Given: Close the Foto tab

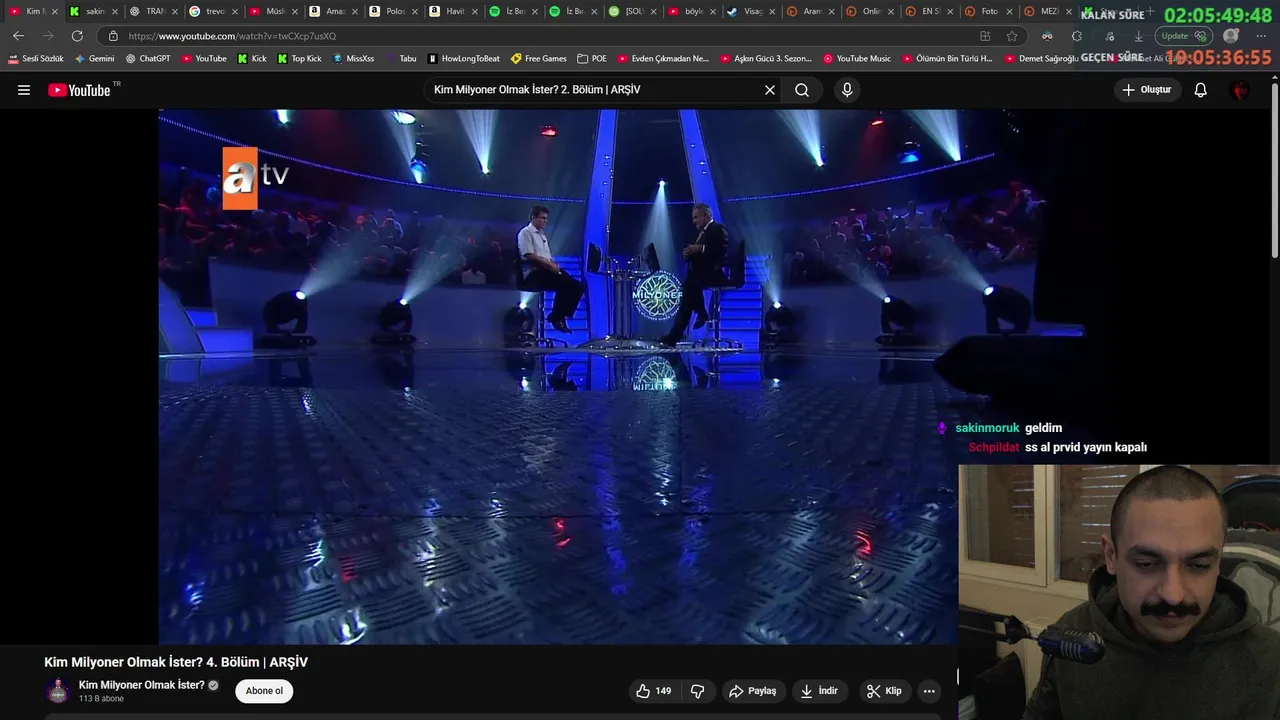Looking at the screenshot, I should coord(1010,11).
